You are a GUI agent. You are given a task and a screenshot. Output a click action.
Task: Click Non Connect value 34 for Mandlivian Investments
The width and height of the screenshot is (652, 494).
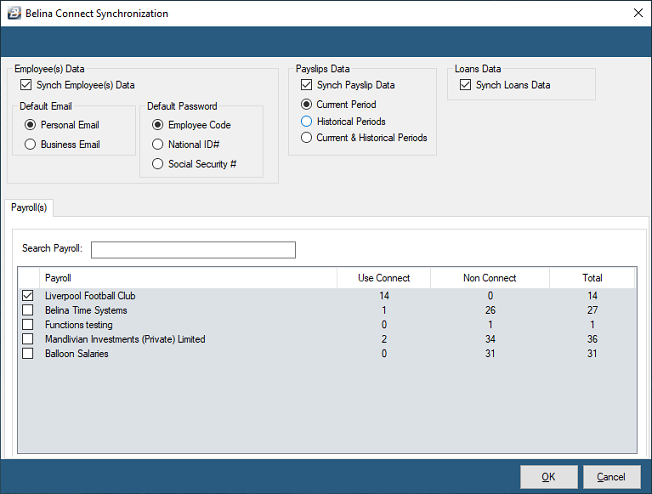pos(490,339)
